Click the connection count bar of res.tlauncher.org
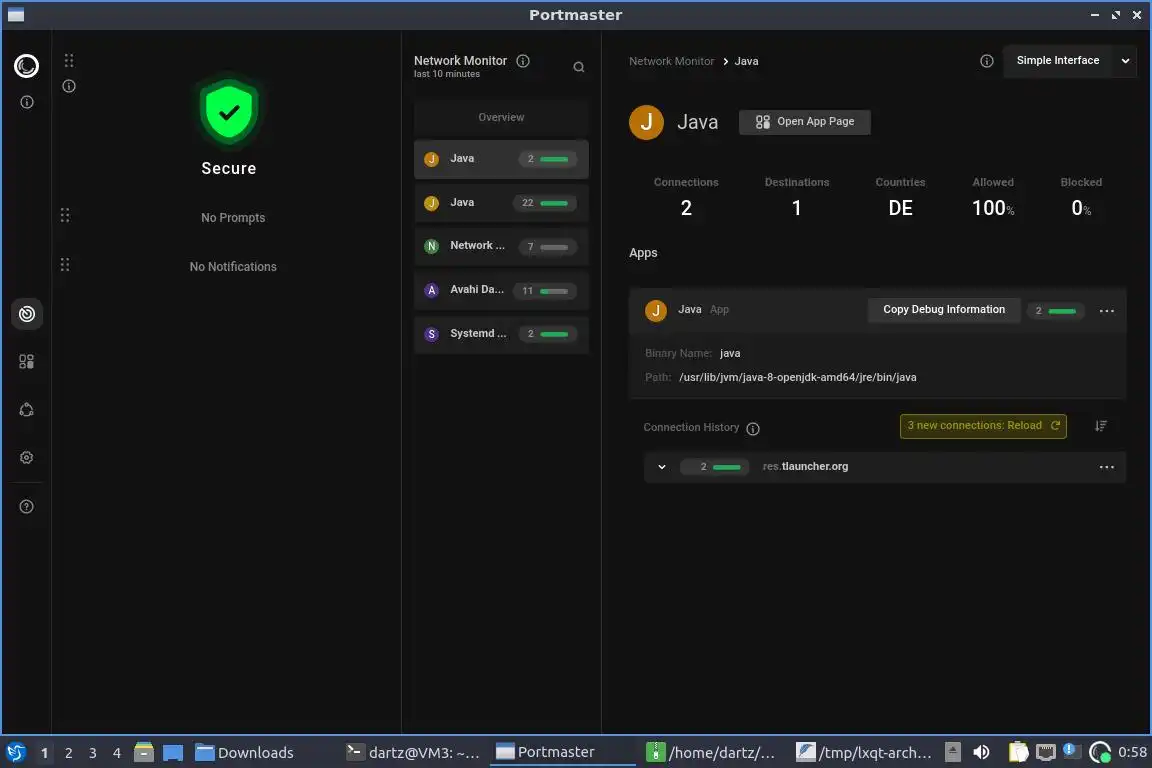The width and height of the screenshot is (1152, 768). coord(714,467)
